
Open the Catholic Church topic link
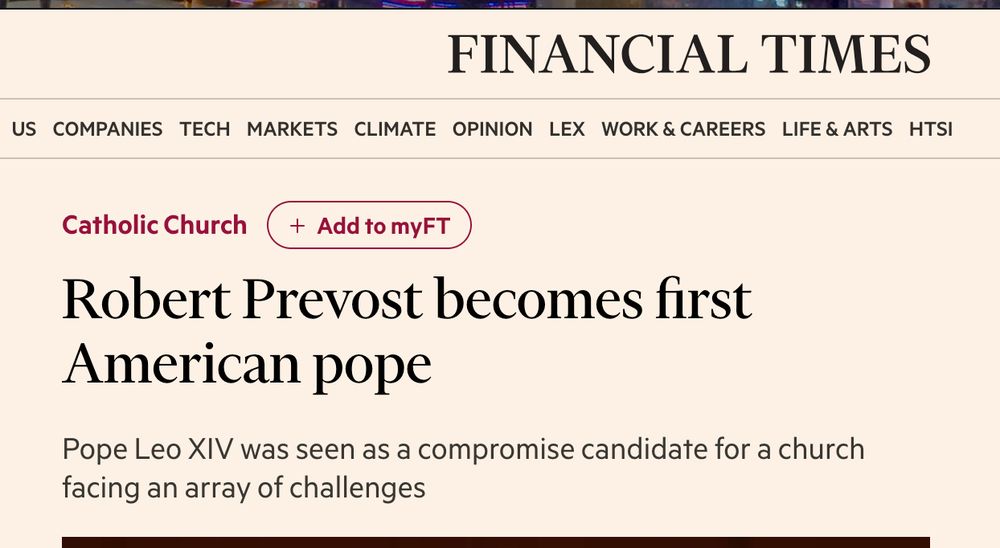154,225
